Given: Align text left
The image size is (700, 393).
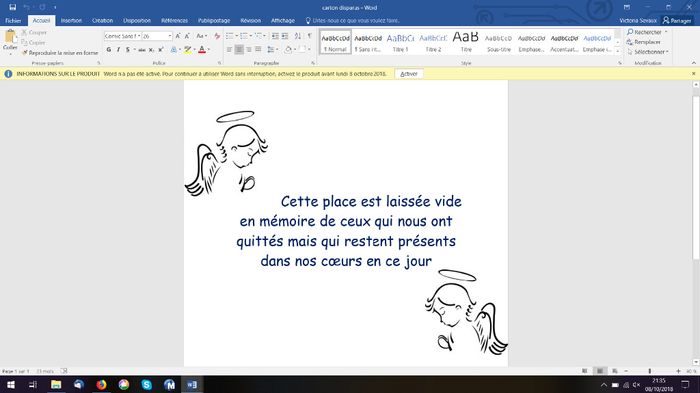Looking at the screenshot, I should (229, 50).
